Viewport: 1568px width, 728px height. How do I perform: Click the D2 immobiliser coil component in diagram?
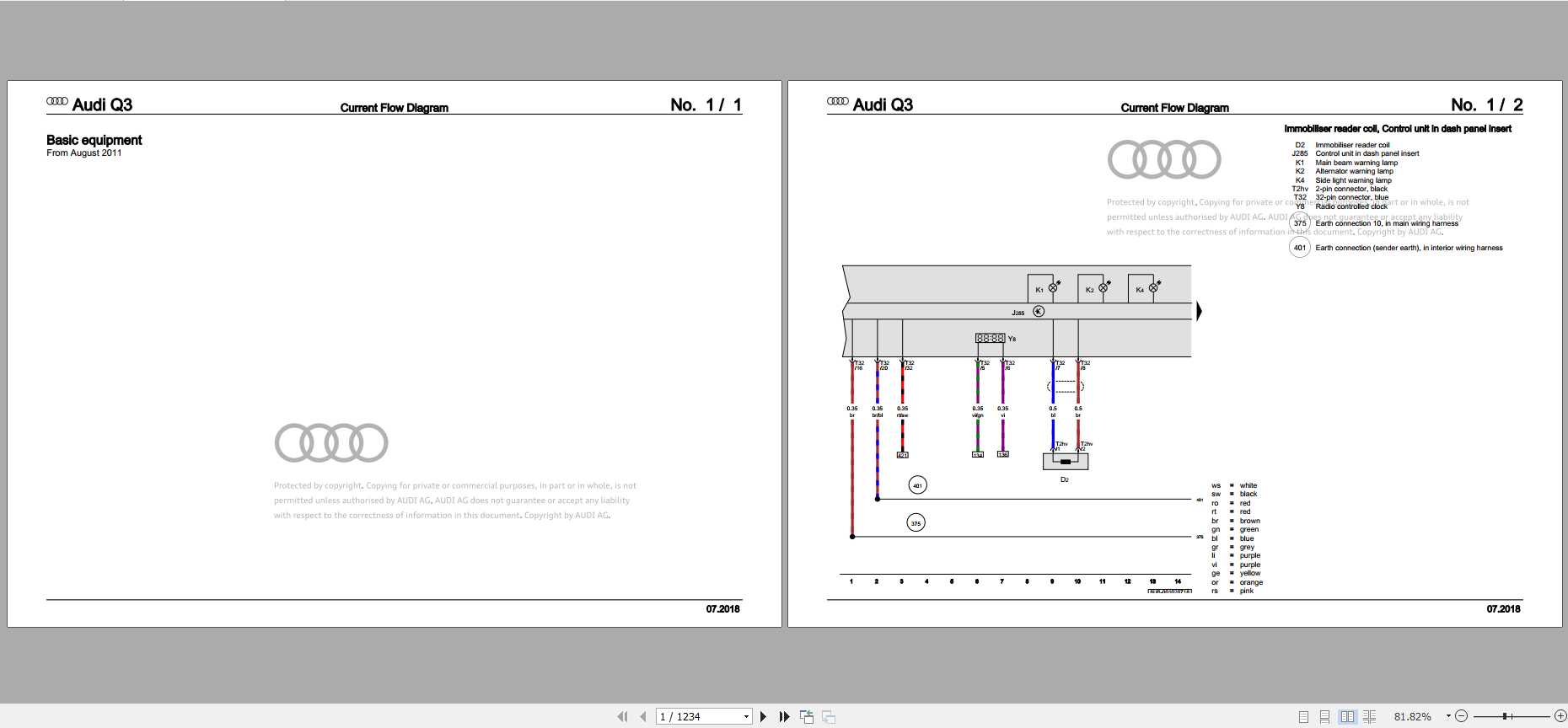pyautogui.click(x=1066, y=461)
